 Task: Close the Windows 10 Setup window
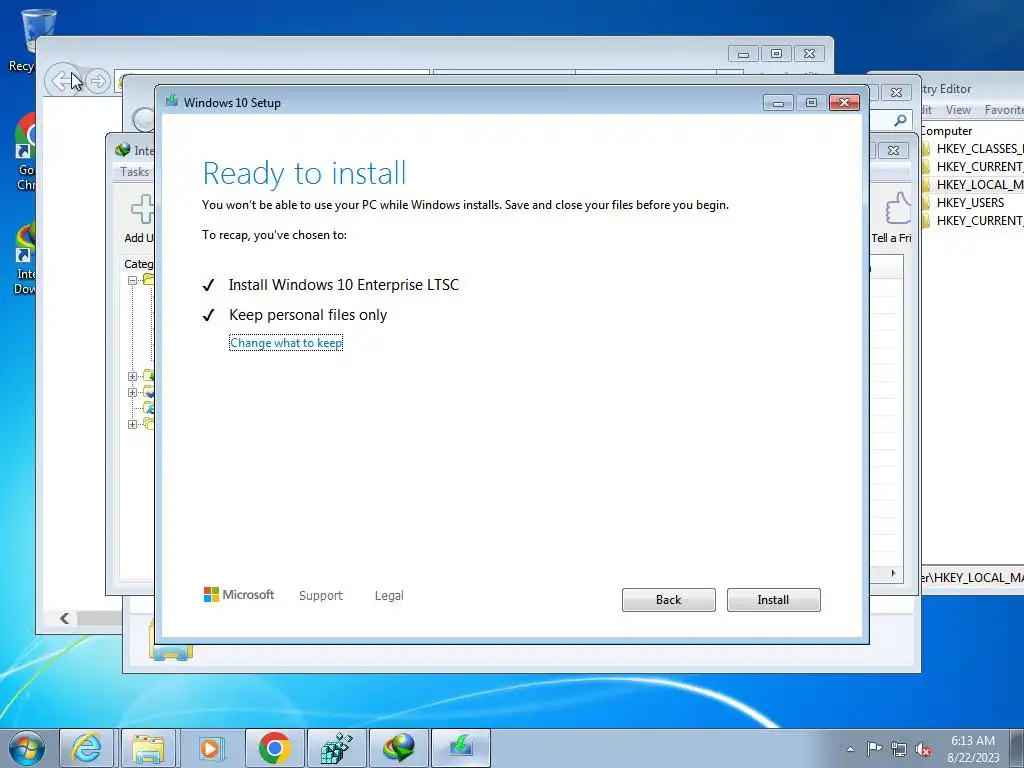pos(844,103)
